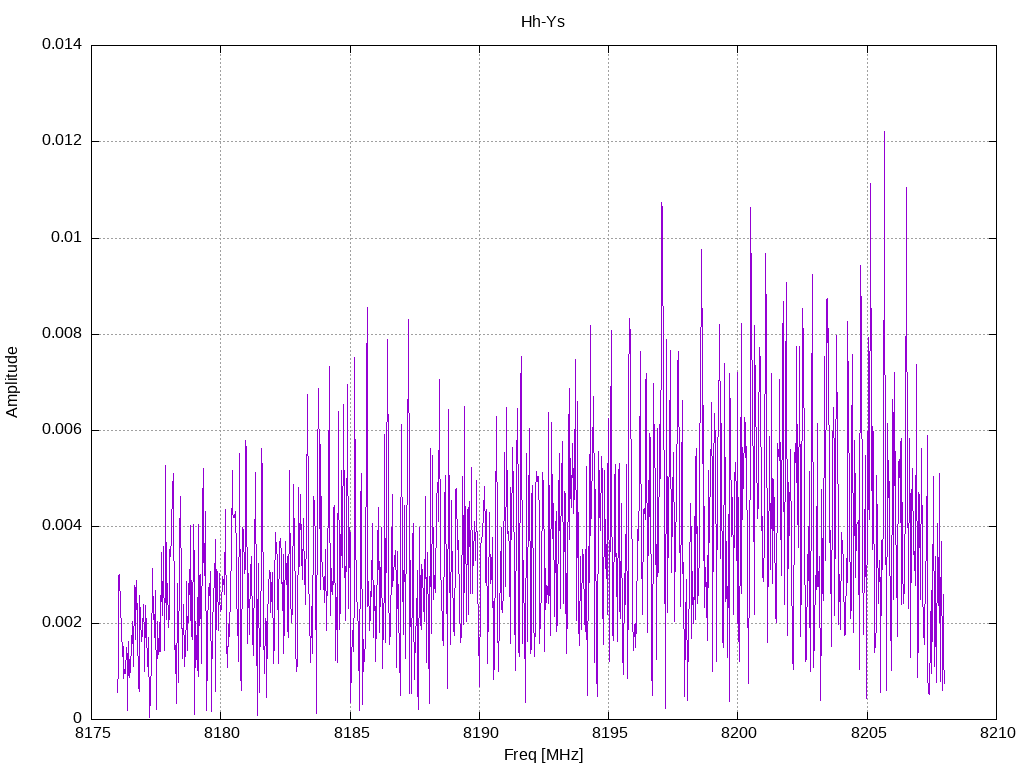Click the x-axis tick label 8190
The height and width of the screenshot is (768, 1024).
479,733
